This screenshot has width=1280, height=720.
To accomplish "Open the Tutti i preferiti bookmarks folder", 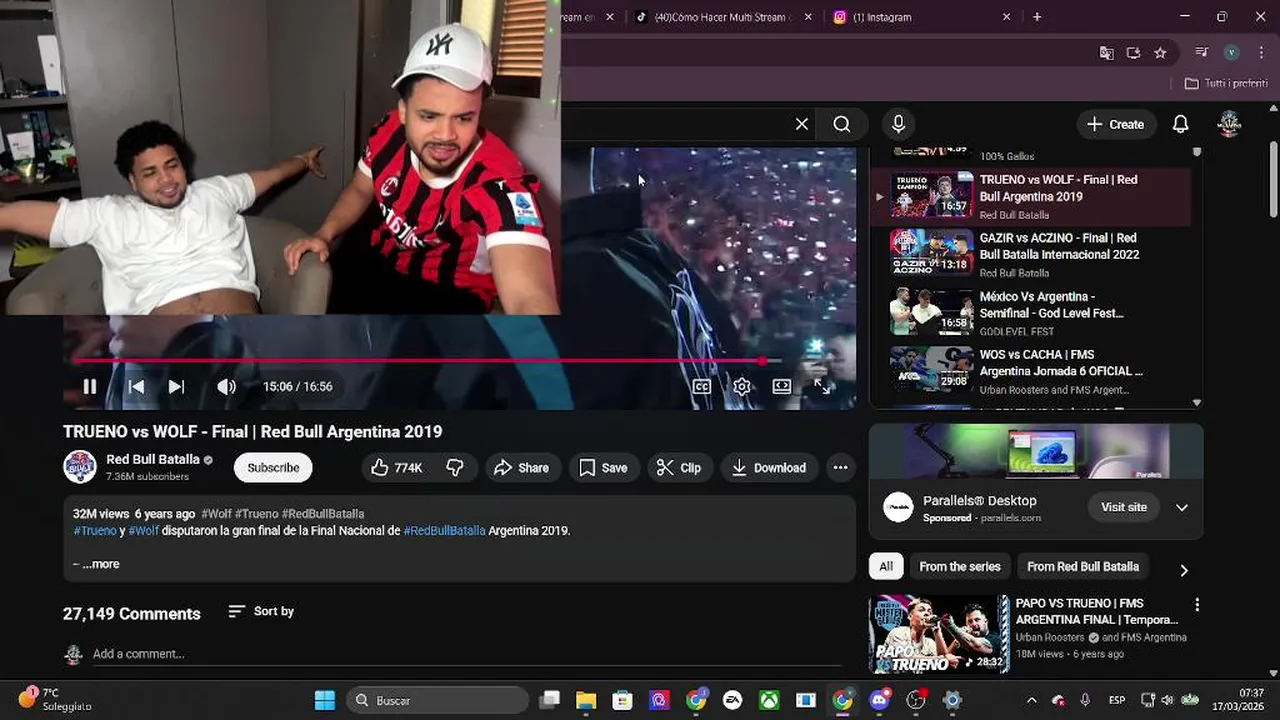I will 1226,83.
